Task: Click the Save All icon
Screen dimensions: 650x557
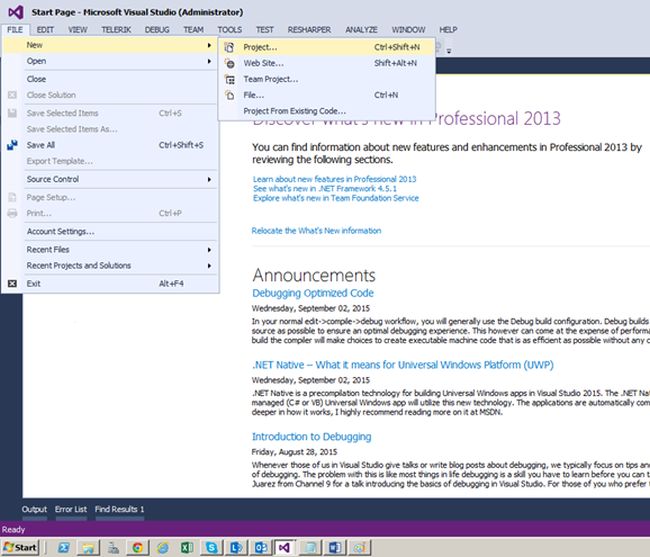Action: tap(12, 145)
